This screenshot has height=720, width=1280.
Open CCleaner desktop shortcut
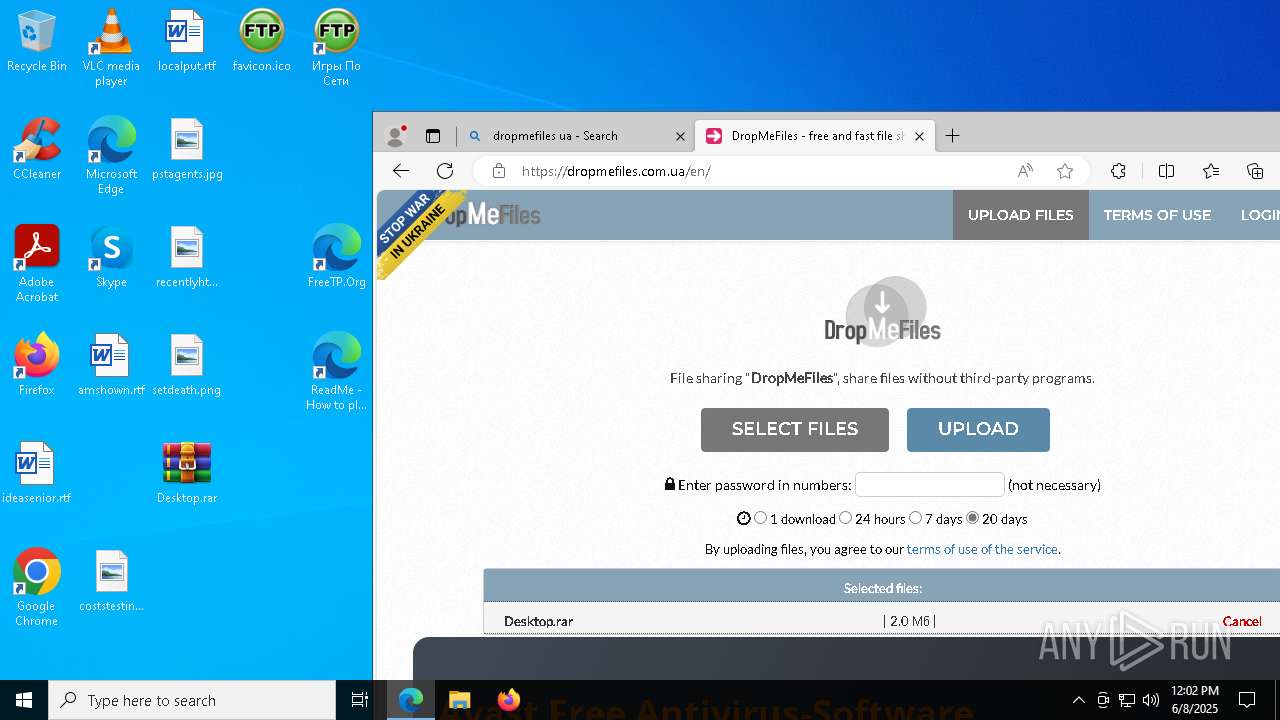[x=37, y=148]
